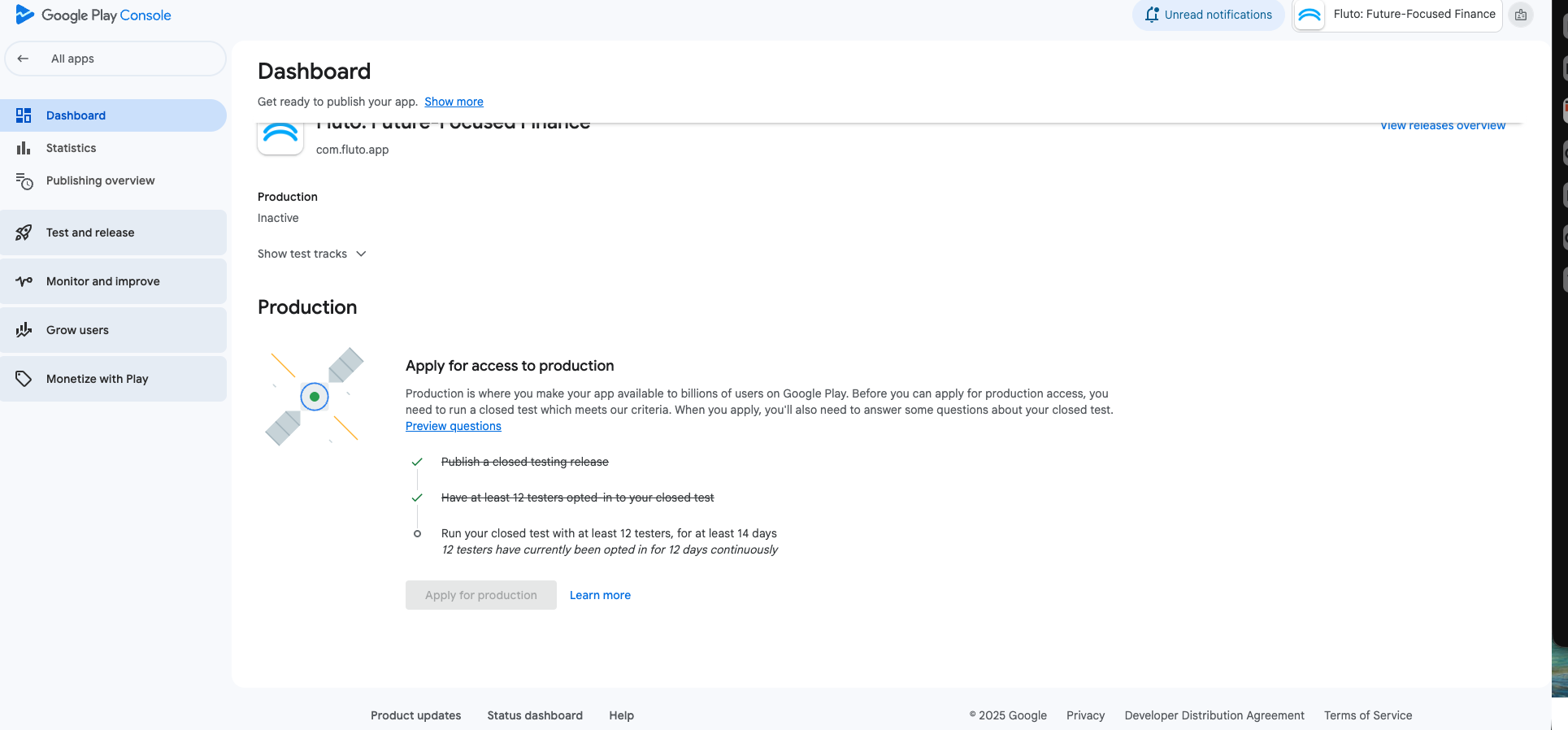Open the Statistics menu item
Viewport: 1568px width, 730px height.
click(x=71, y=148)
